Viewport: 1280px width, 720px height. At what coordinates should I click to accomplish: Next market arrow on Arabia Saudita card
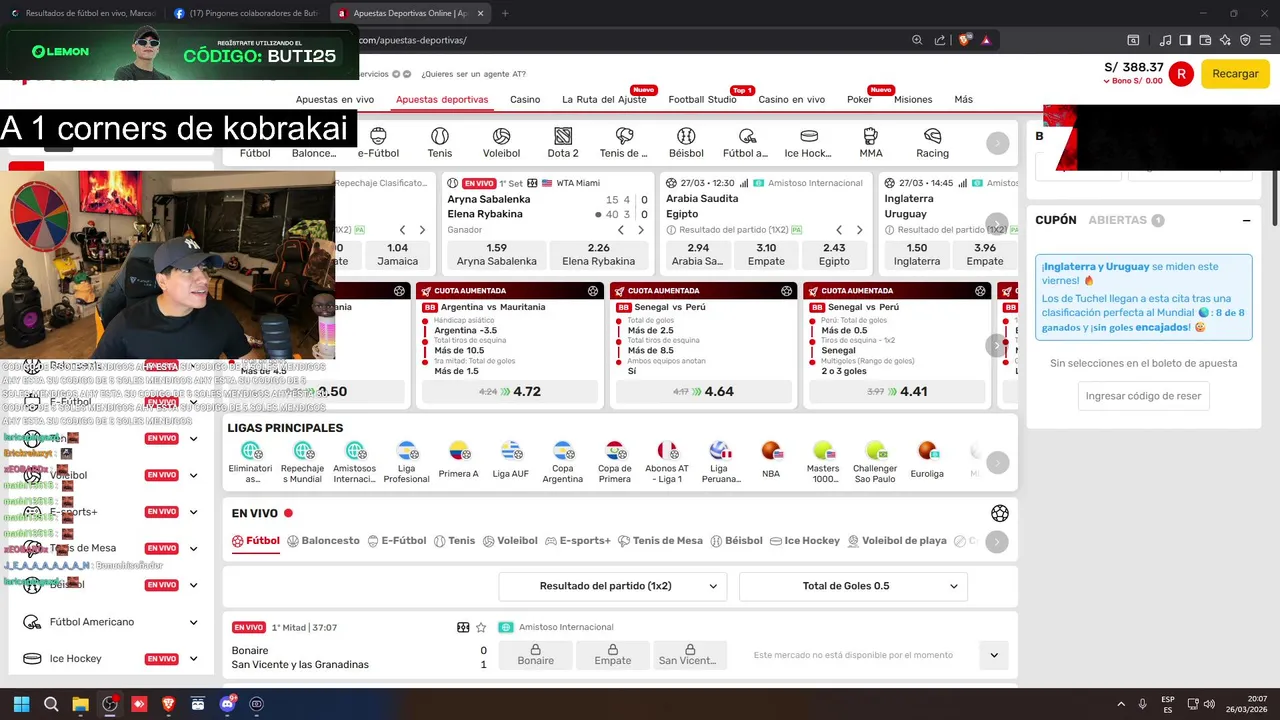click(860, 230)
